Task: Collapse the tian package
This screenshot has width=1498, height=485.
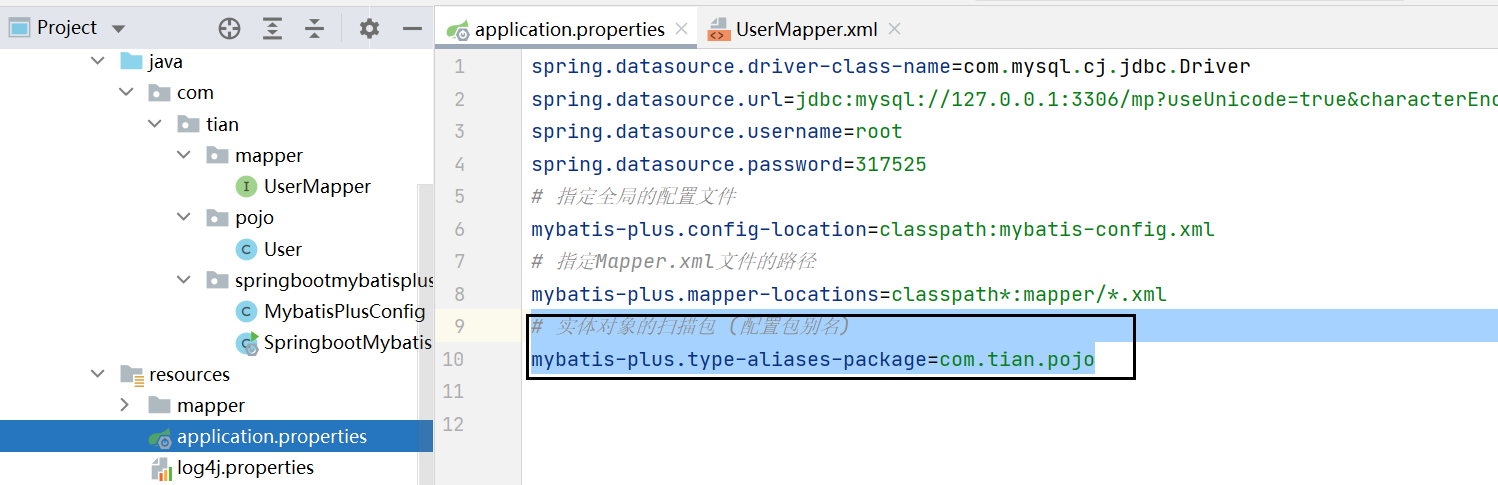Action: click(155, 124)
